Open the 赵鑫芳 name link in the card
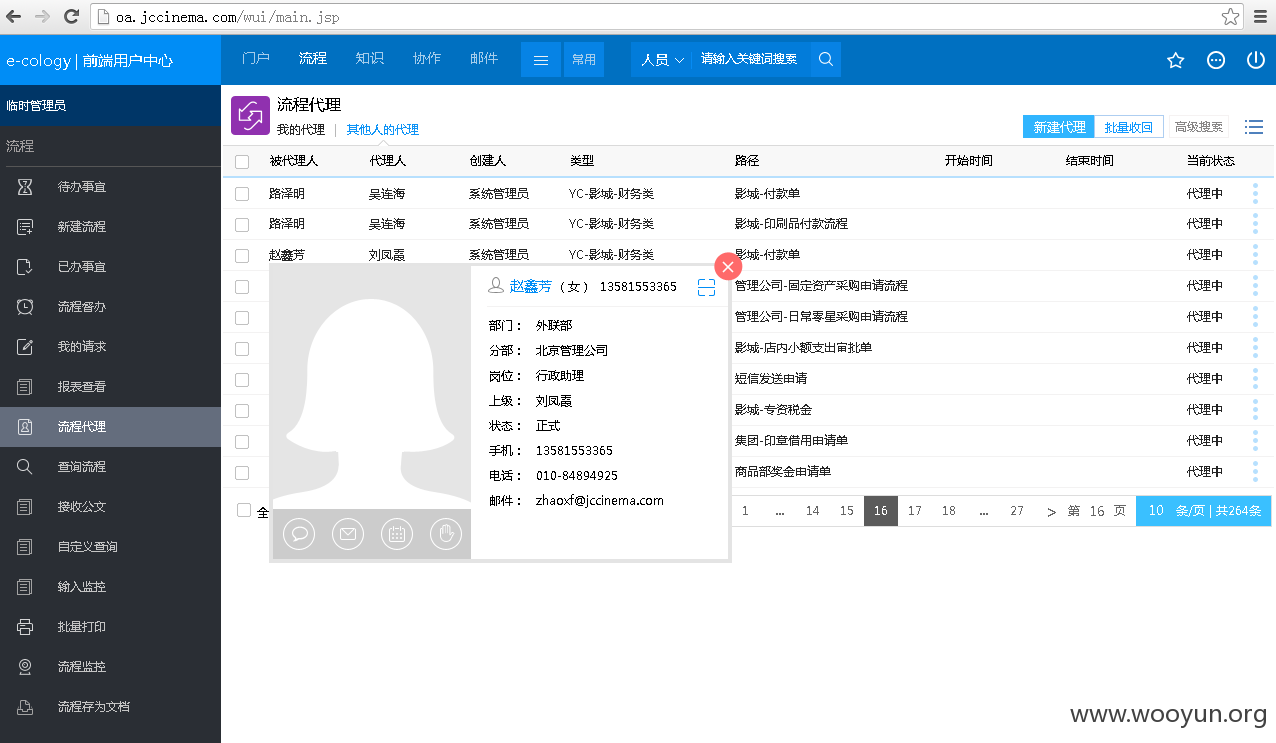The width and height of the screenshot is (1276, 743). click(x=530, y=286)
